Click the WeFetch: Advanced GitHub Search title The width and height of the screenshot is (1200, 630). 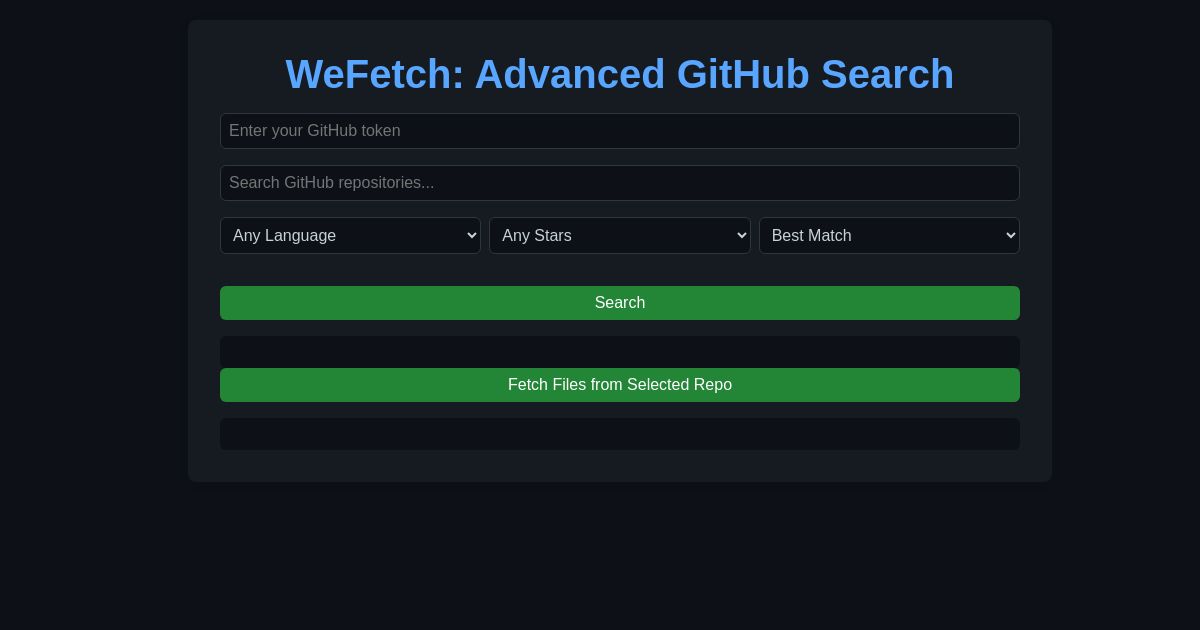pos(619,74)
